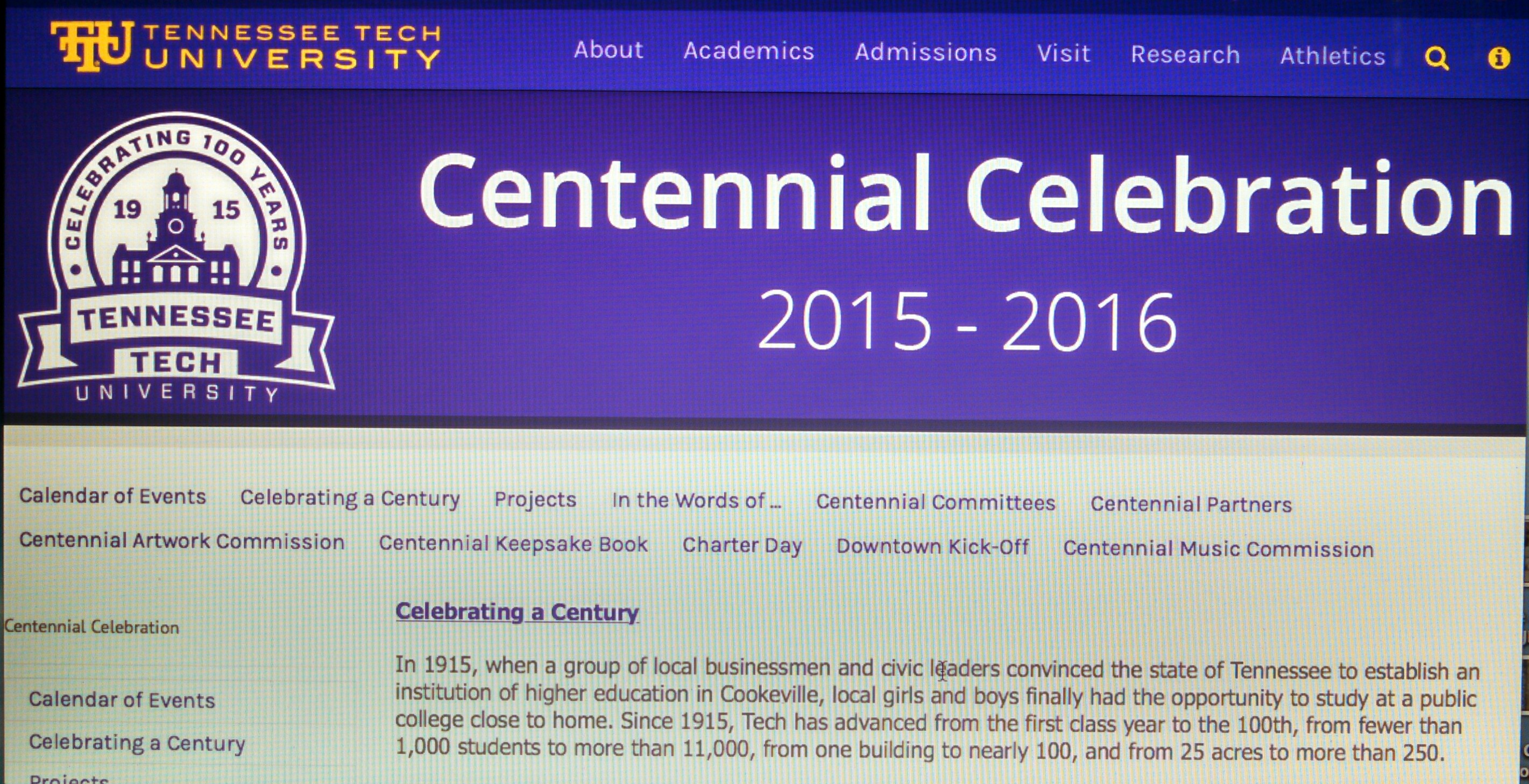Image resolution: width=1529 pixels, height=784 pixels.
Task: Click the search magnifier icon
Action: tap(1436, 58)
